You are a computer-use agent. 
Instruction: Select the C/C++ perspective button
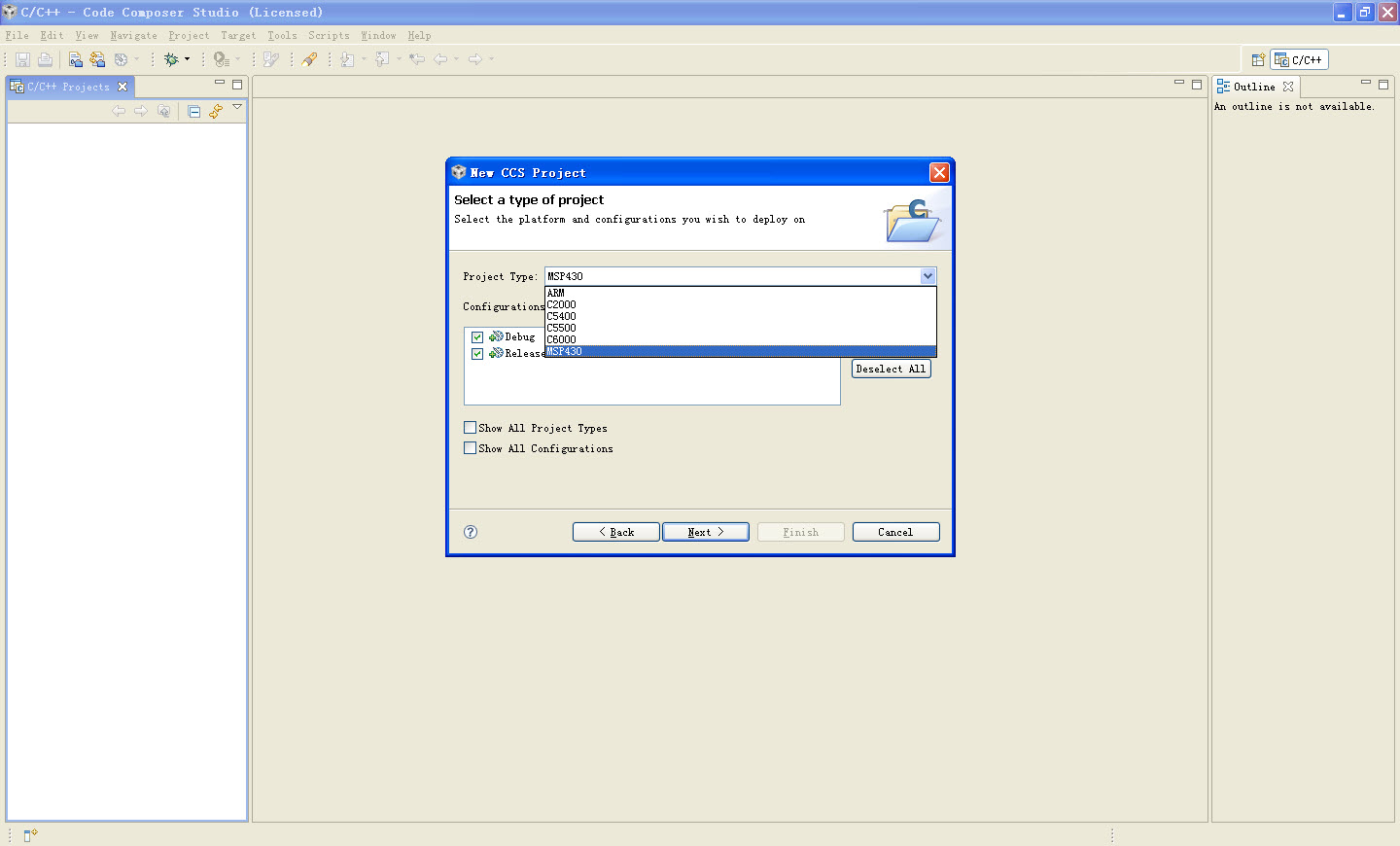click(1299, 59)
